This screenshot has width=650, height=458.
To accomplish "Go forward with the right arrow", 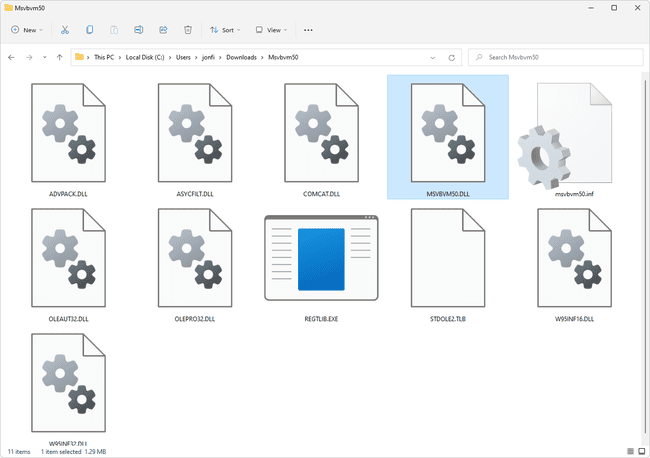I will click(29, 58).
